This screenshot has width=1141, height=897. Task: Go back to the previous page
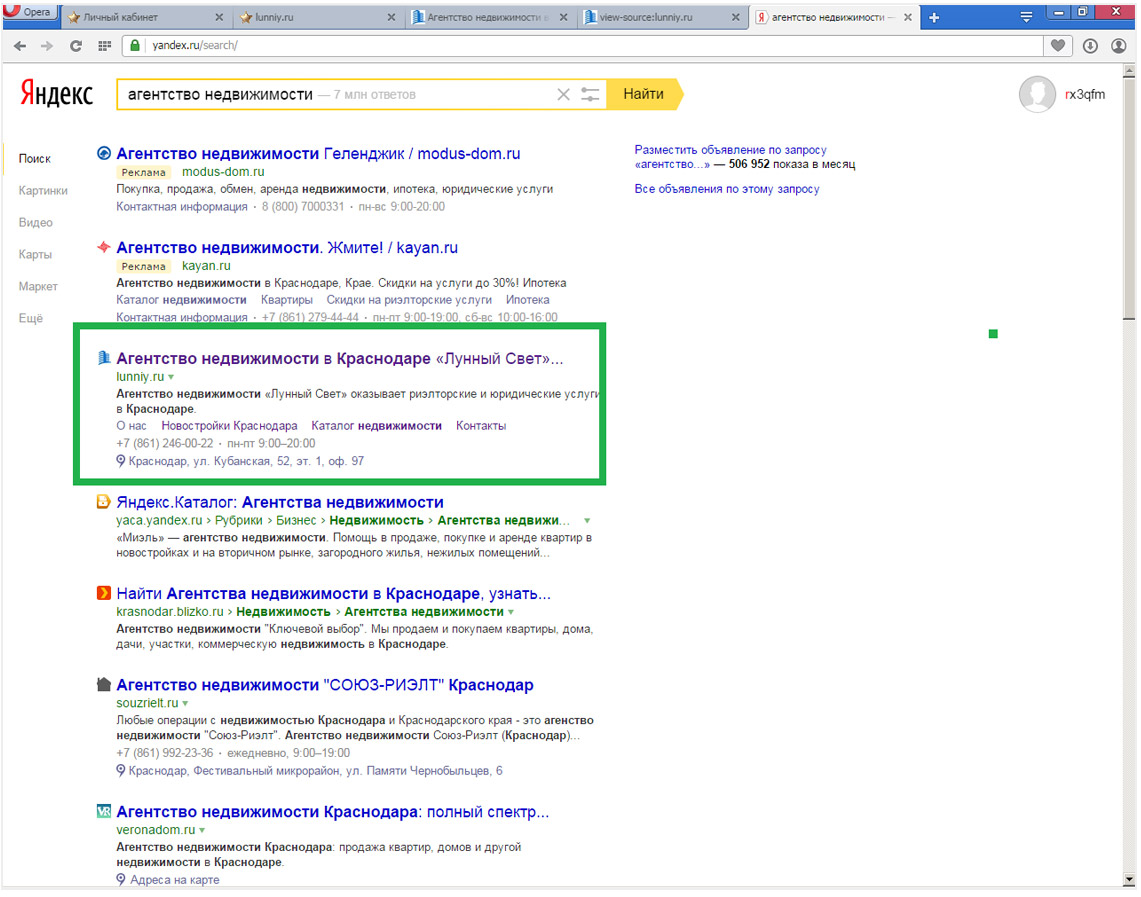click(20, 46)
